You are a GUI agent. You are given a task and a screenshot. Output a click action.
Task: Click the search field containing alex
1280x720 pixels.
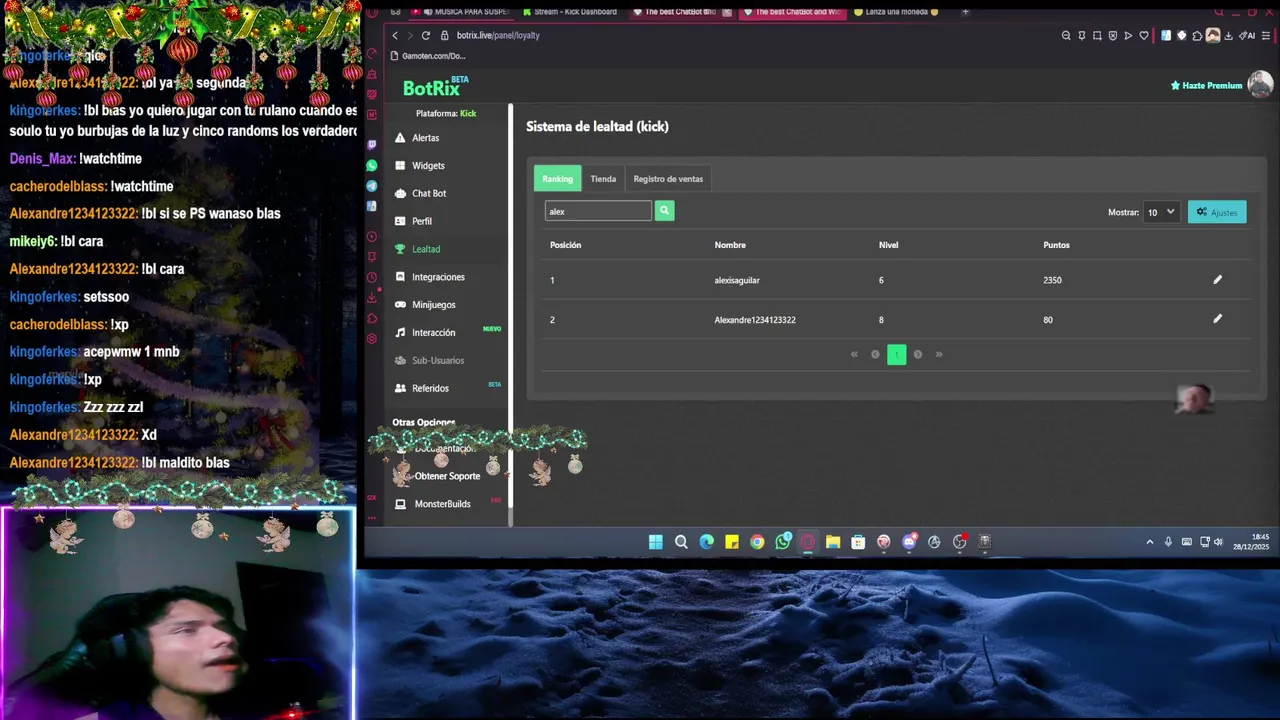(x=598, y=211)
